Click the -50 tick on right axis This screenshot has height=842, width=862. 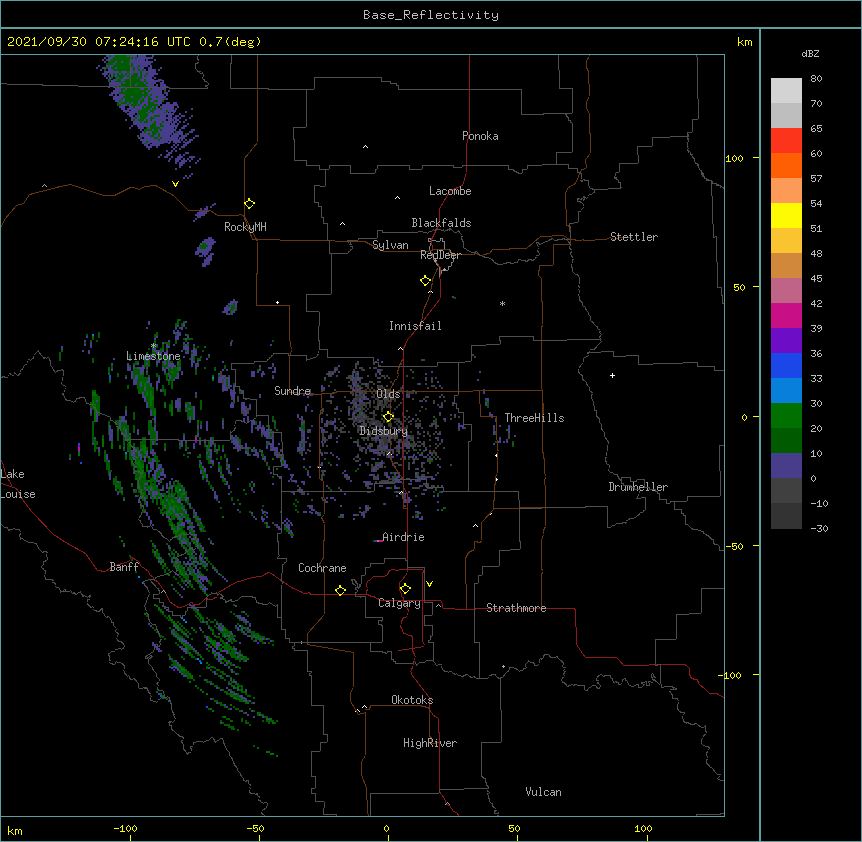pos(733,546)
